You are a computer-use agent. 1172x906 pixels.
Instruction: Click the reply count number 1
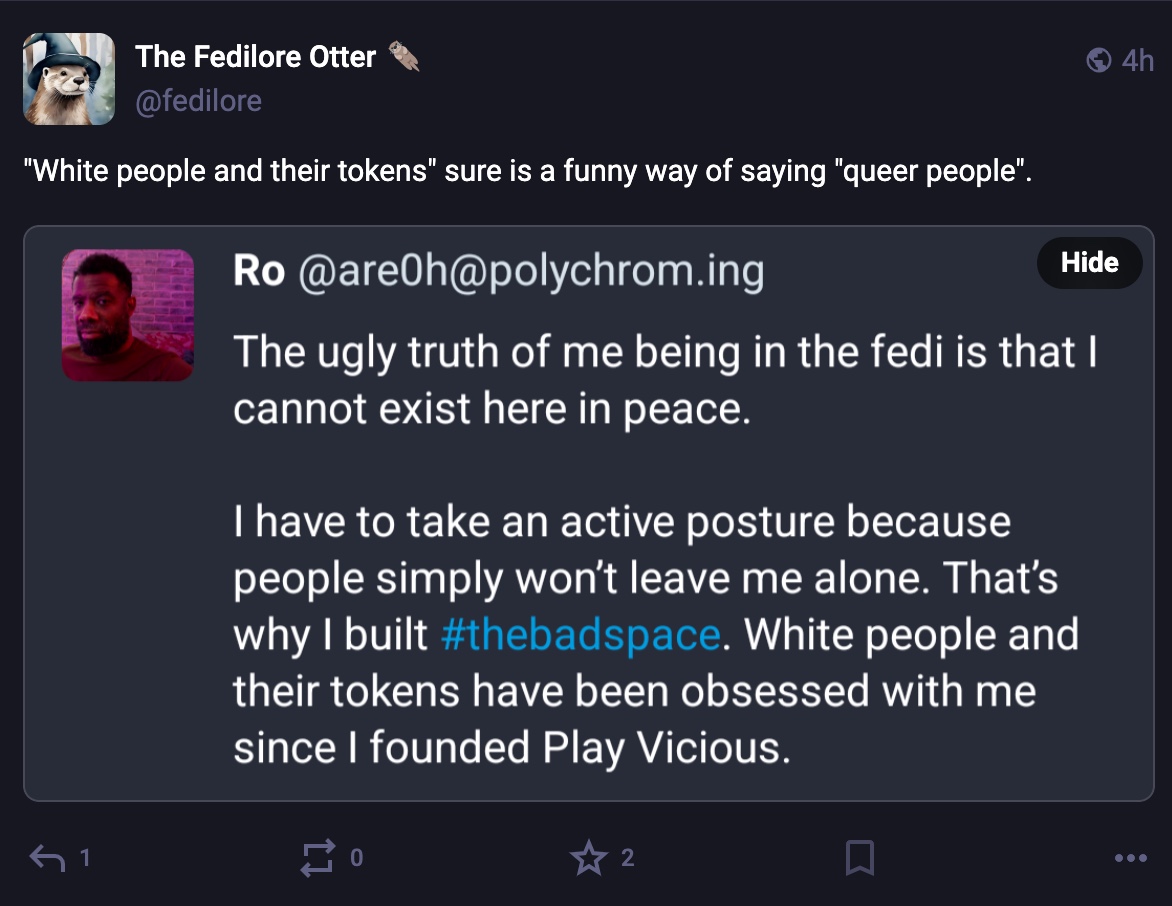pos(85,857)
